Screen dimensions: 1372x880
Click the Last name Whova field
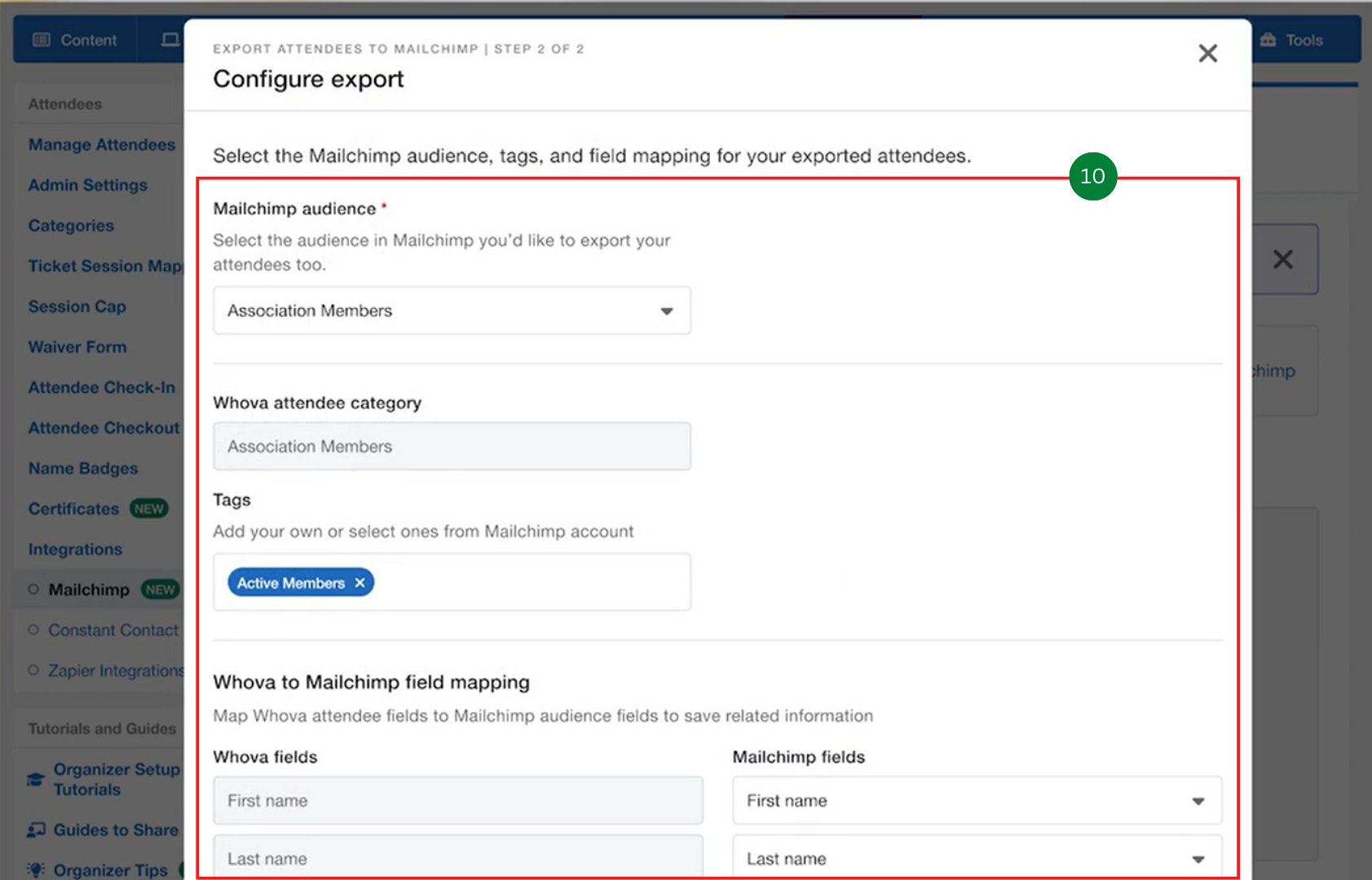[x=457, y=857]
